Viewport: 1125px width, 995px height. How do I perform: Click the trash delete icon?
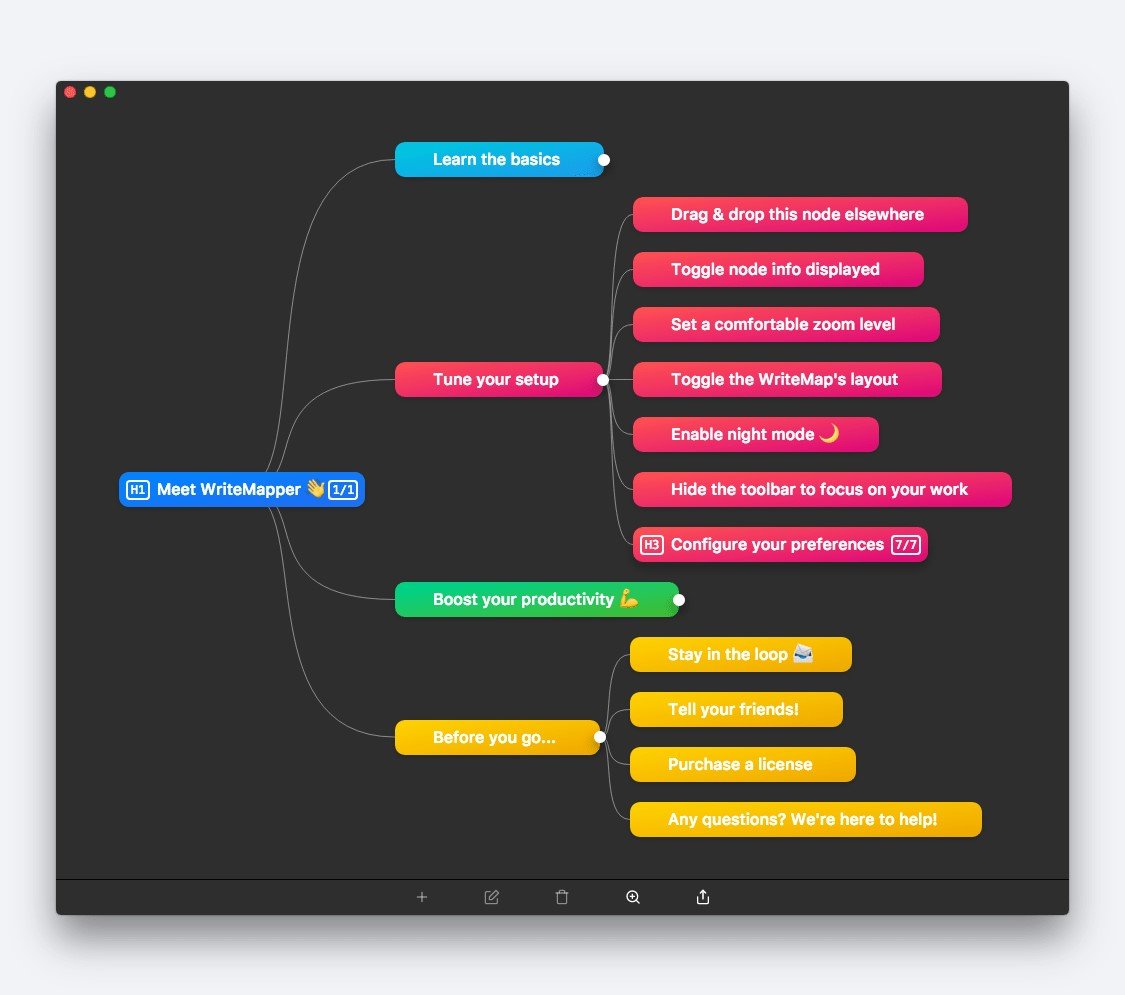point(562,897)
